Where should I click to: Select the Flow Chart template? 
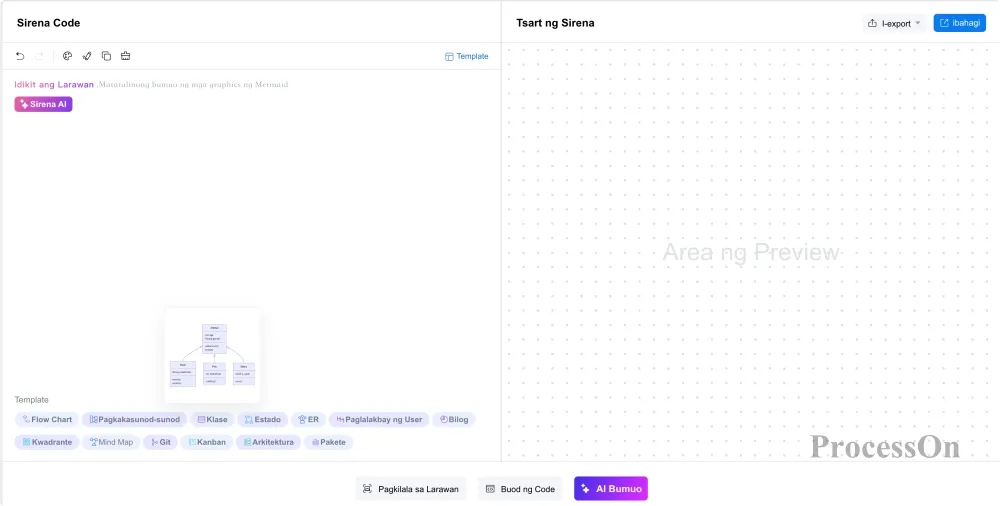pyautogui.click(x=47, y=419)
